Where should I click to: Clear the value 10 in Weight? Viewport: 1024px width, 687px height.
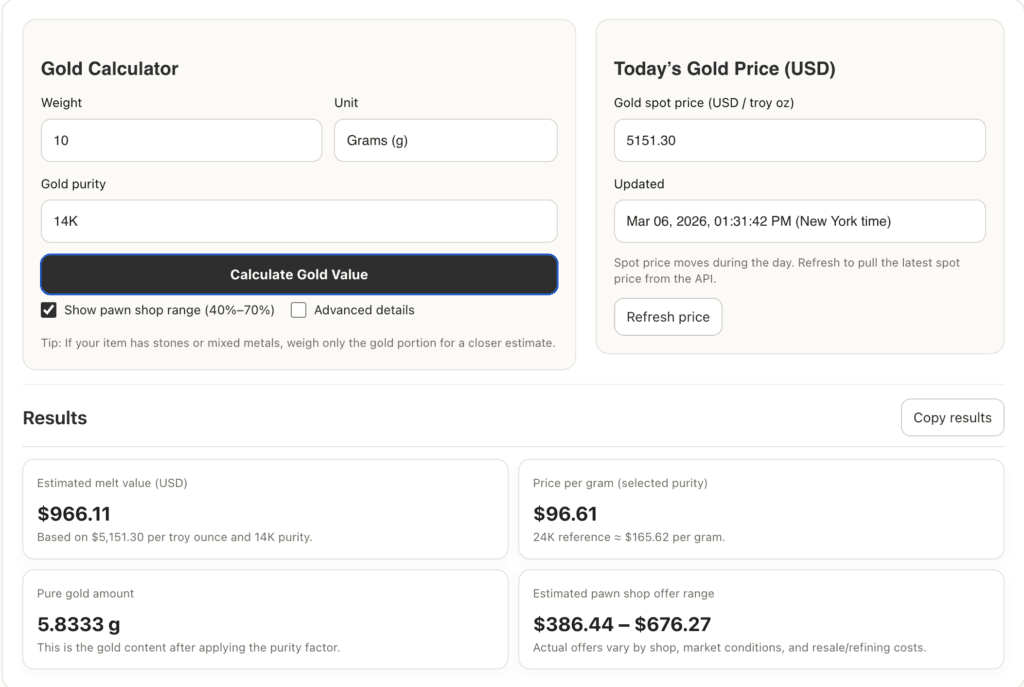click(x=180, y=140)
